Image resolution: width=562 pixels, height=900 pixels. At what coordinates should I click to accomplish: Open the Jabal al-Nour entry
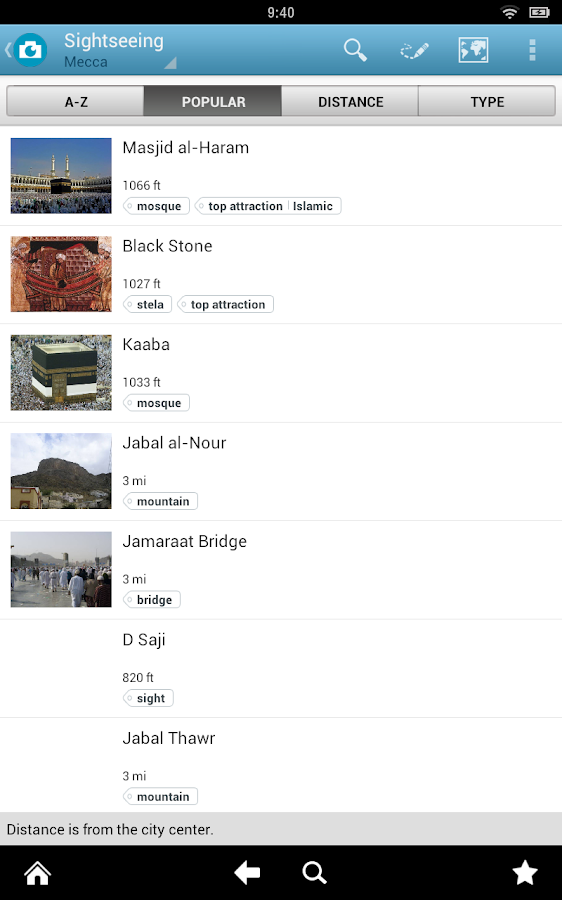(x=281, y=471)
